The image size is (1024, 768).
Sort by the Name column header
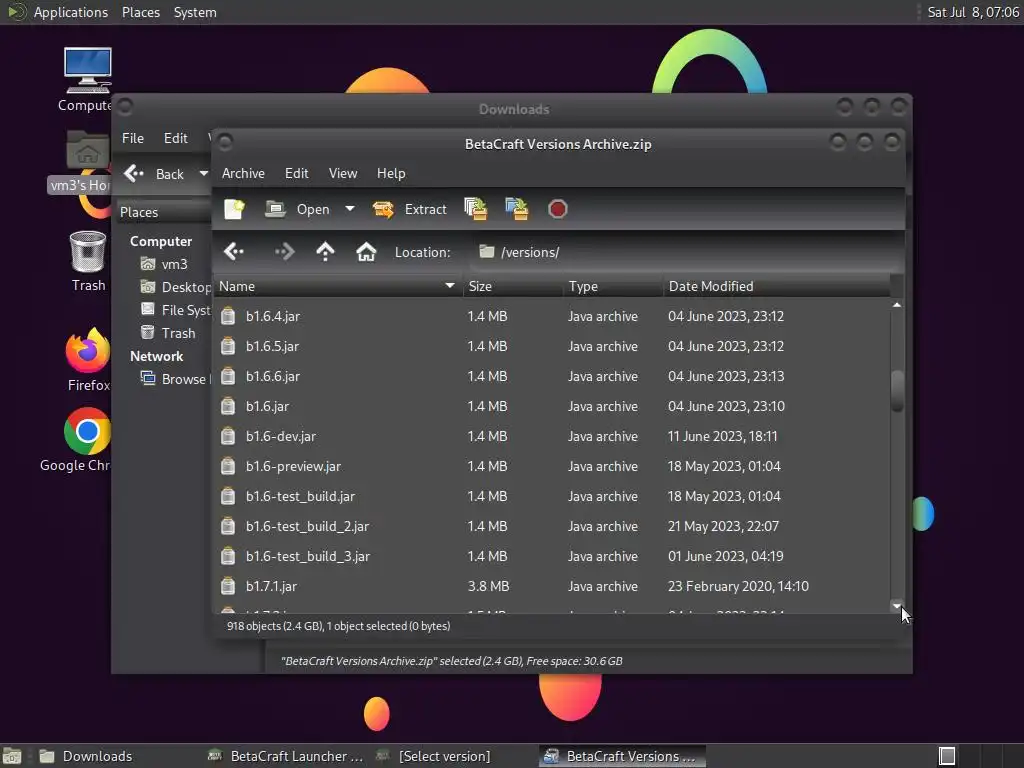338,286
